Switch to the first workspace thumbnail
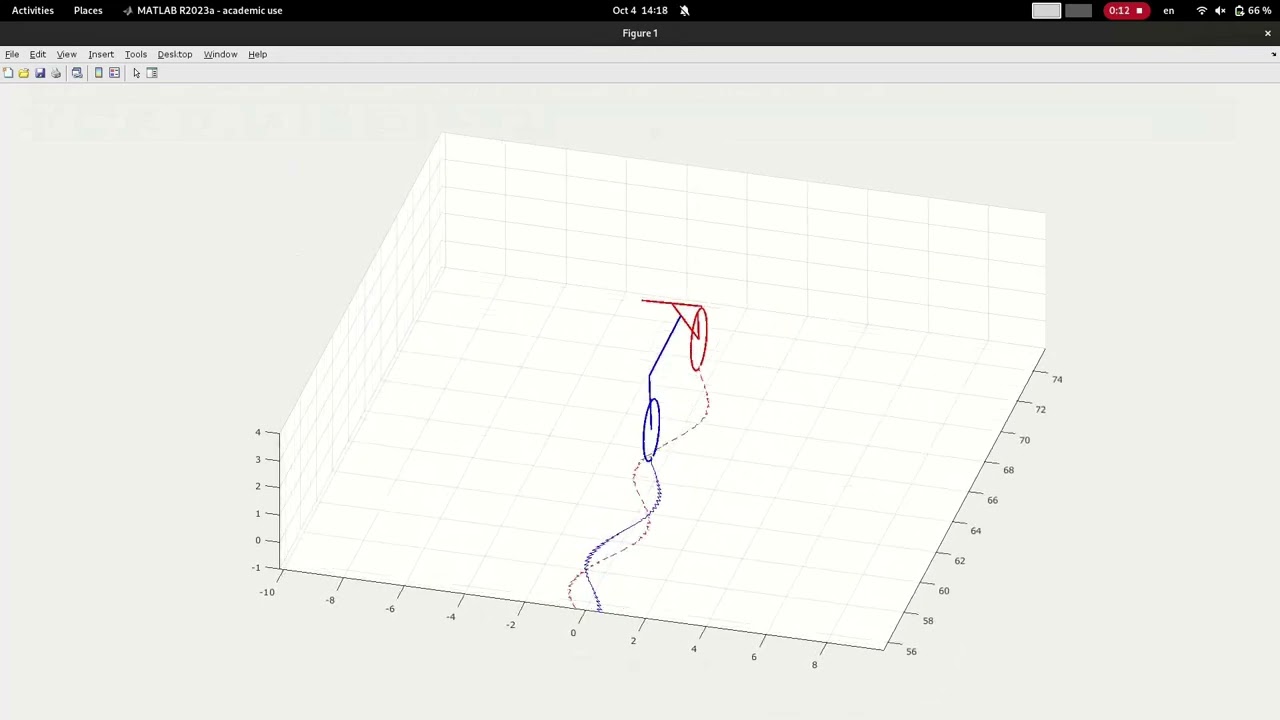The height and width of the screenshot is (720, 1280). [x=1046, y=10]
